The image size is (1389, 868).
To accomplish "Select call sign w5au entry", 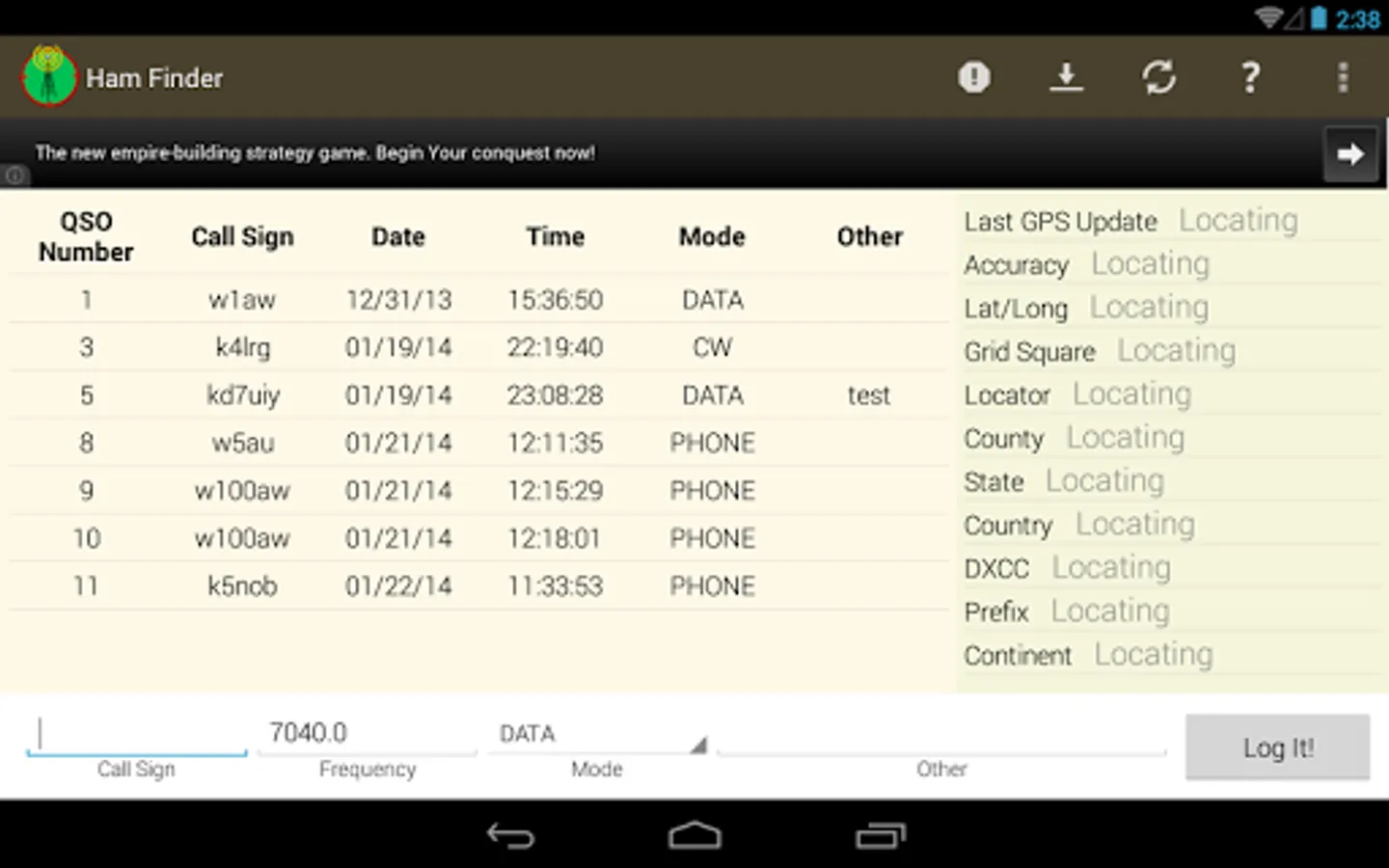I will click(242, 443).
